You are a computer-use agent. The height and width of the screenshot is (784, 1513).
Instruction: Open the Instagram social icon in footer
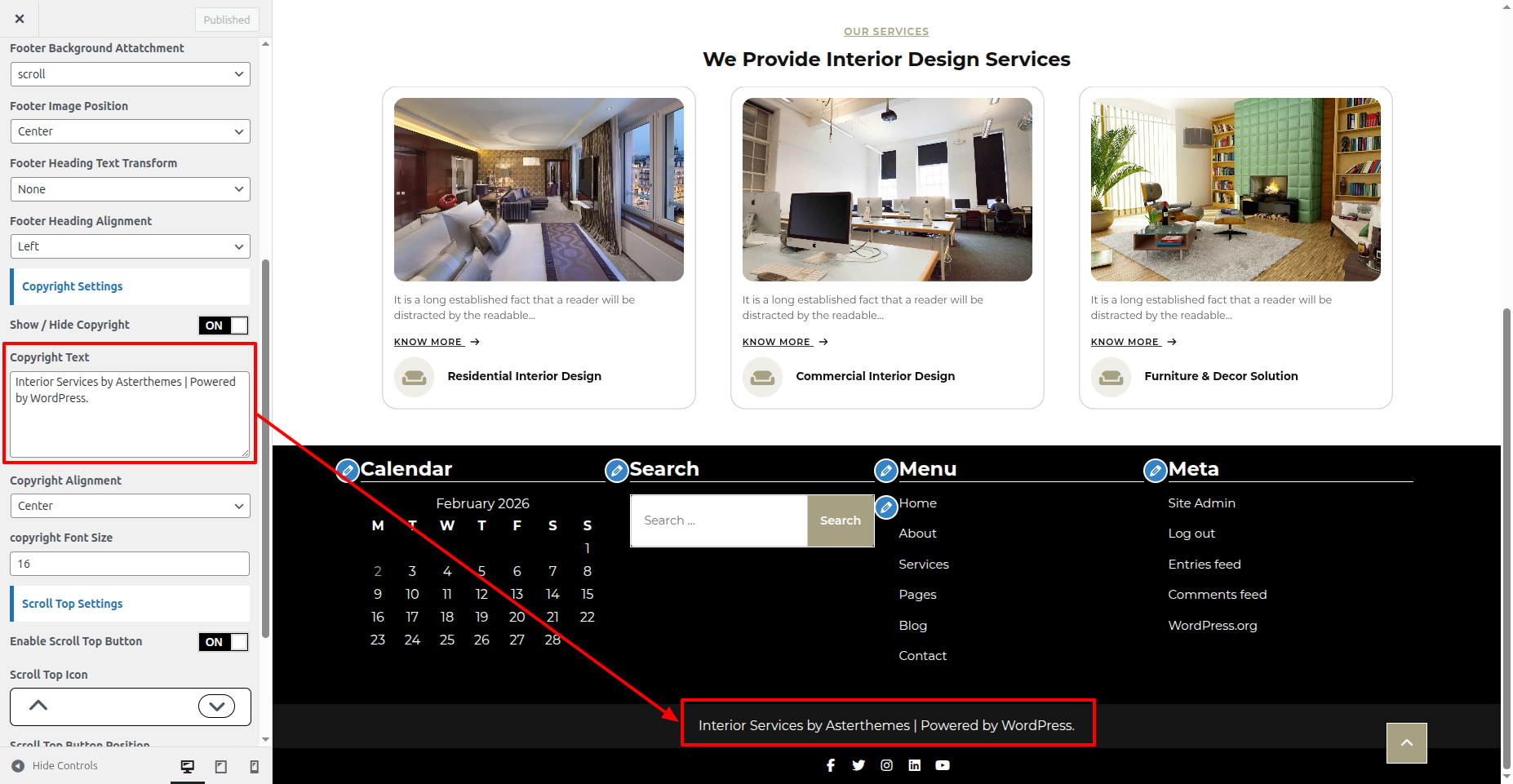click(x=886, y=765)
